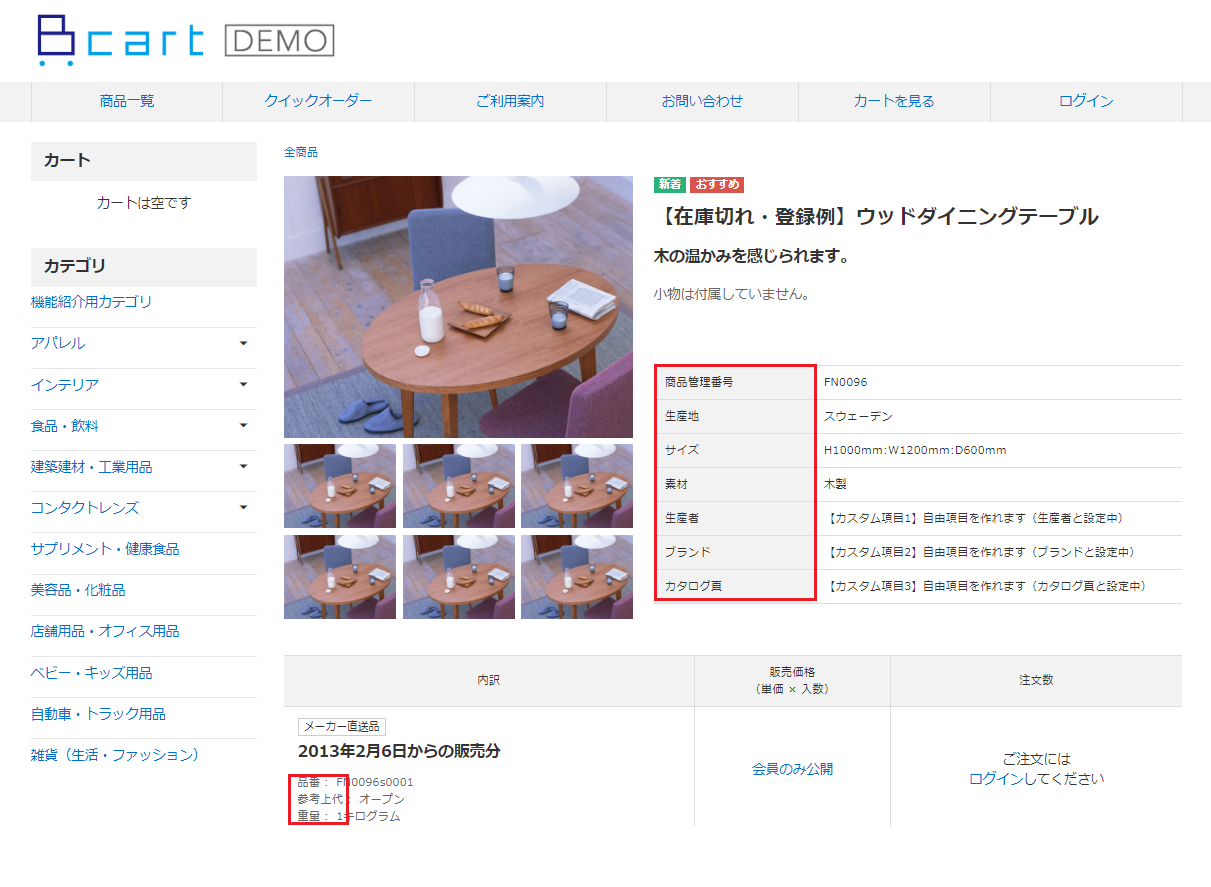Click the green 新着 badge
This screenshot has height=887, width=1211.
670,184
